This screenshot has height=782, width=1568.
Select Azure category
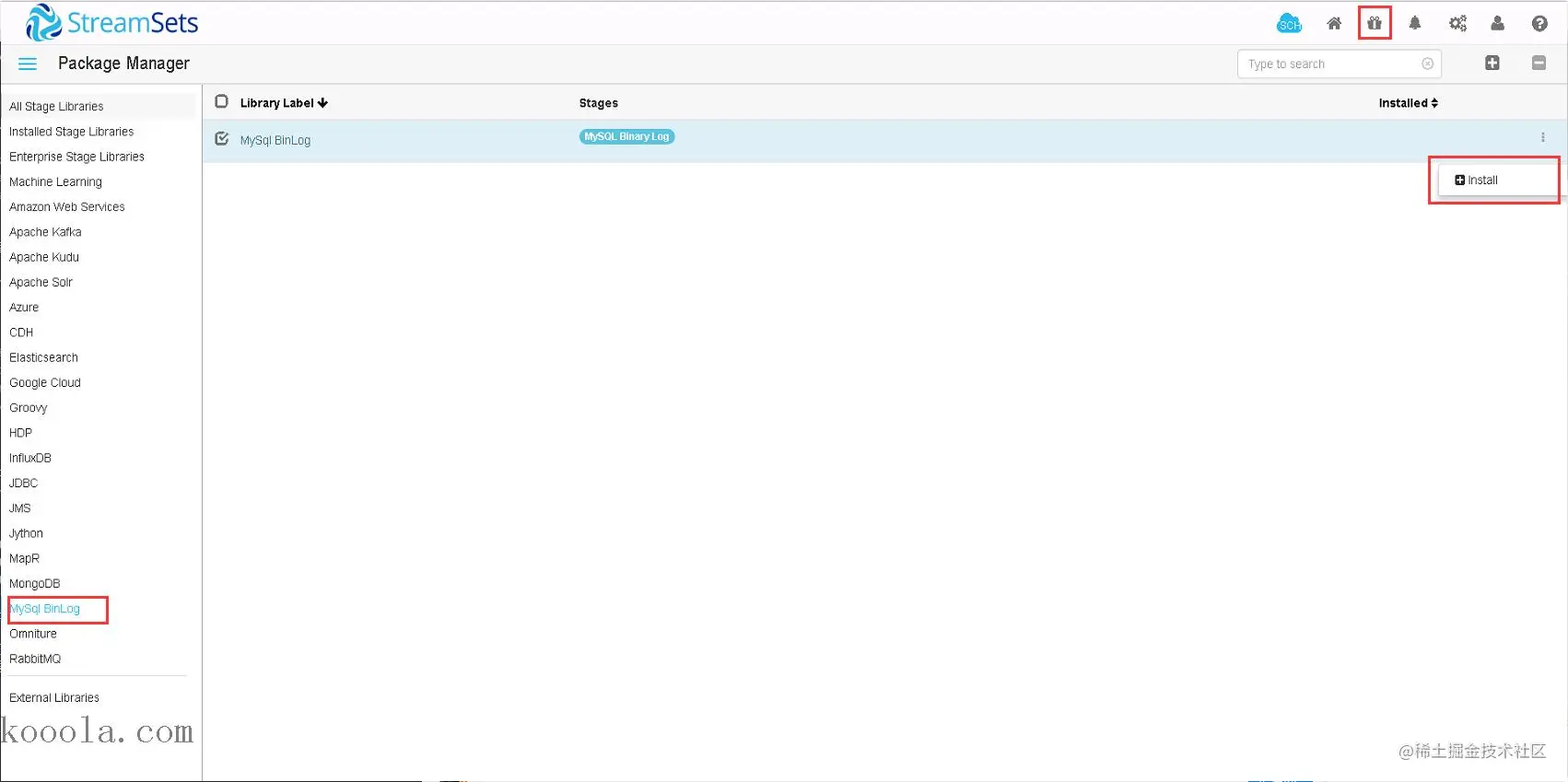[x=24, y=308]
